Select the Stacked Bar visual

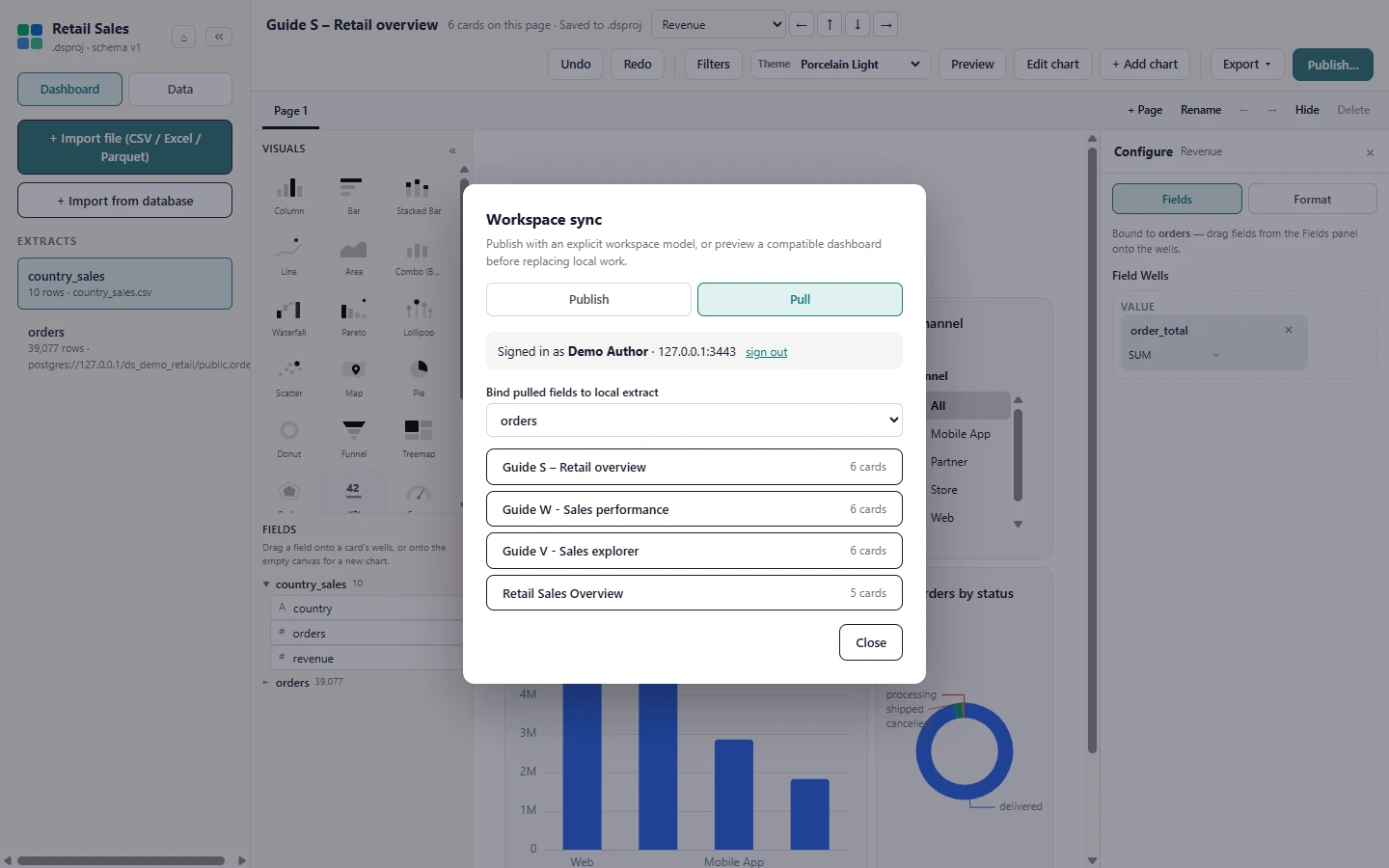(419, 196)
